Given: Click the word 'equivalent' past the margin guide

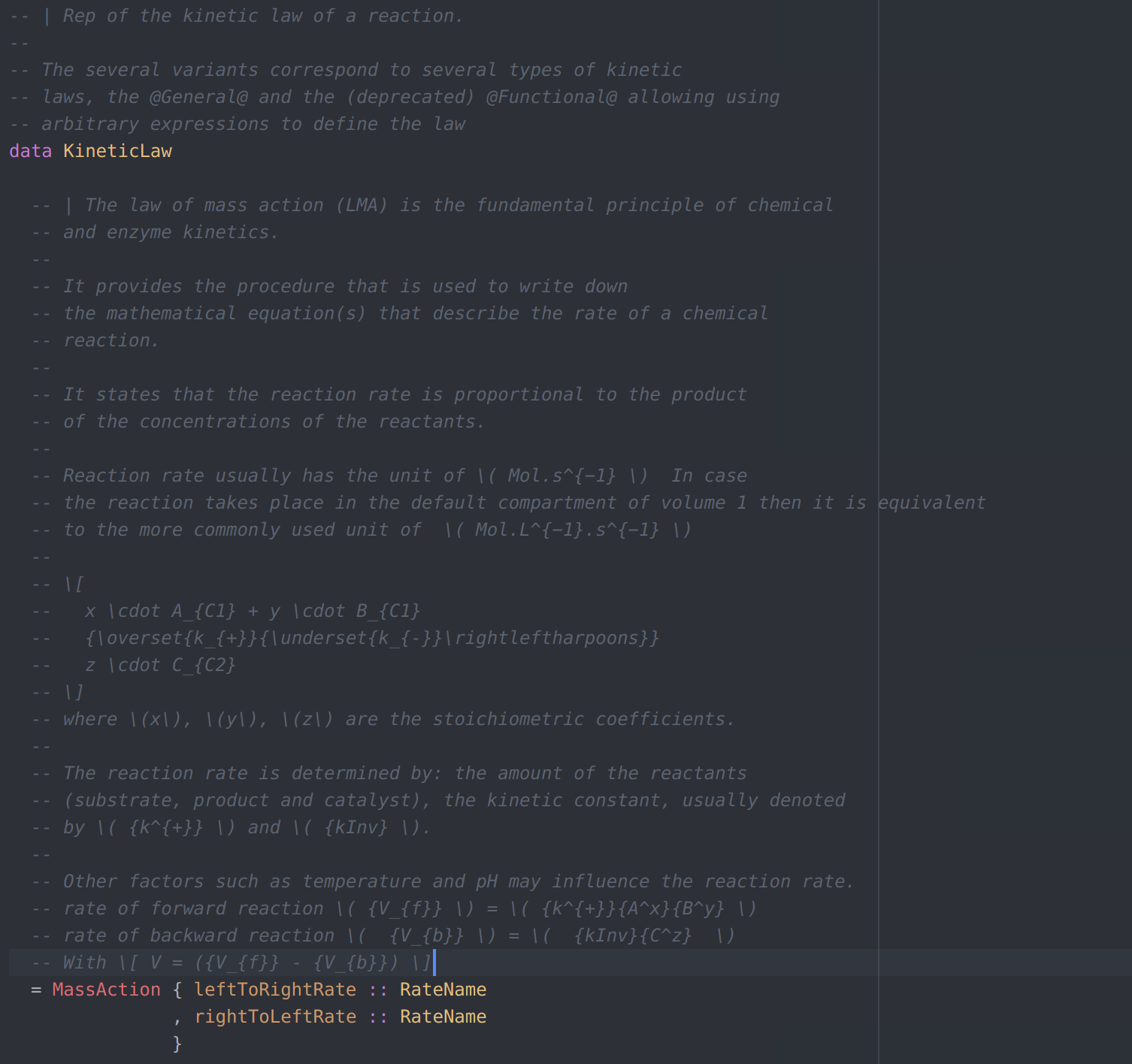Looking at the screenshot, I should coord(931,503).
